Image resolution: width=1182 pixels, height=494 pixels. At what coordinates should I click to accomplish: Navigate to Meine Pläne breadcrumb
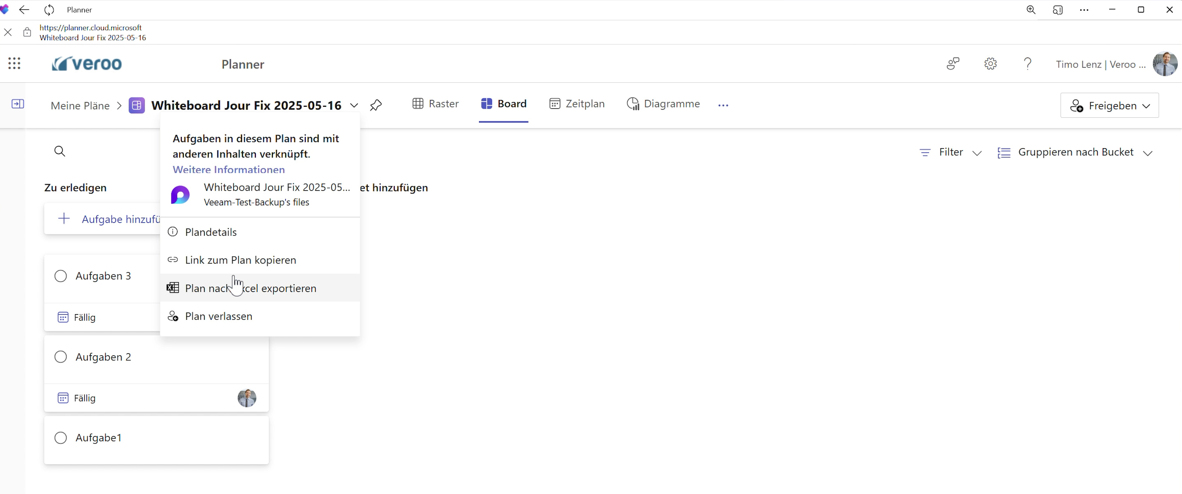tap(80, 105)
